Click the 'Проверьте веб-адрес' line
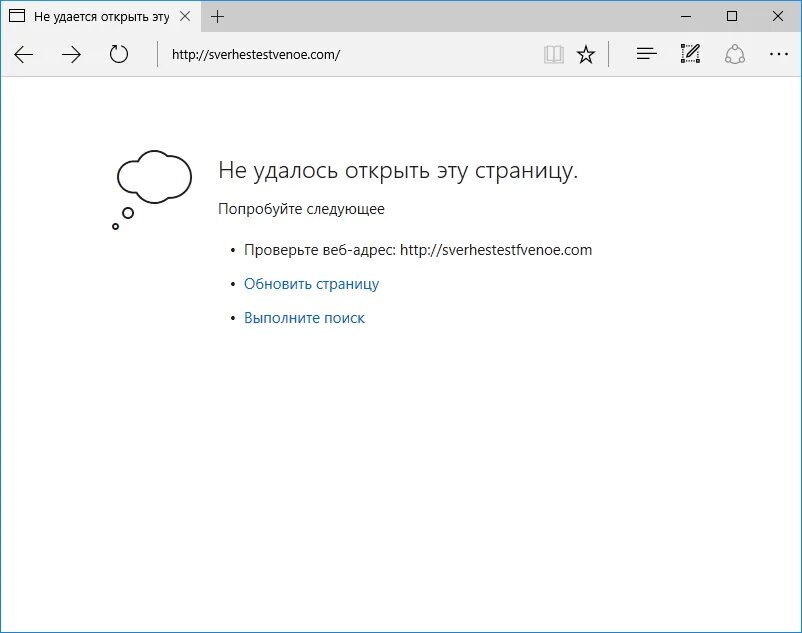The image size is (802, 633). coord(418,250)
